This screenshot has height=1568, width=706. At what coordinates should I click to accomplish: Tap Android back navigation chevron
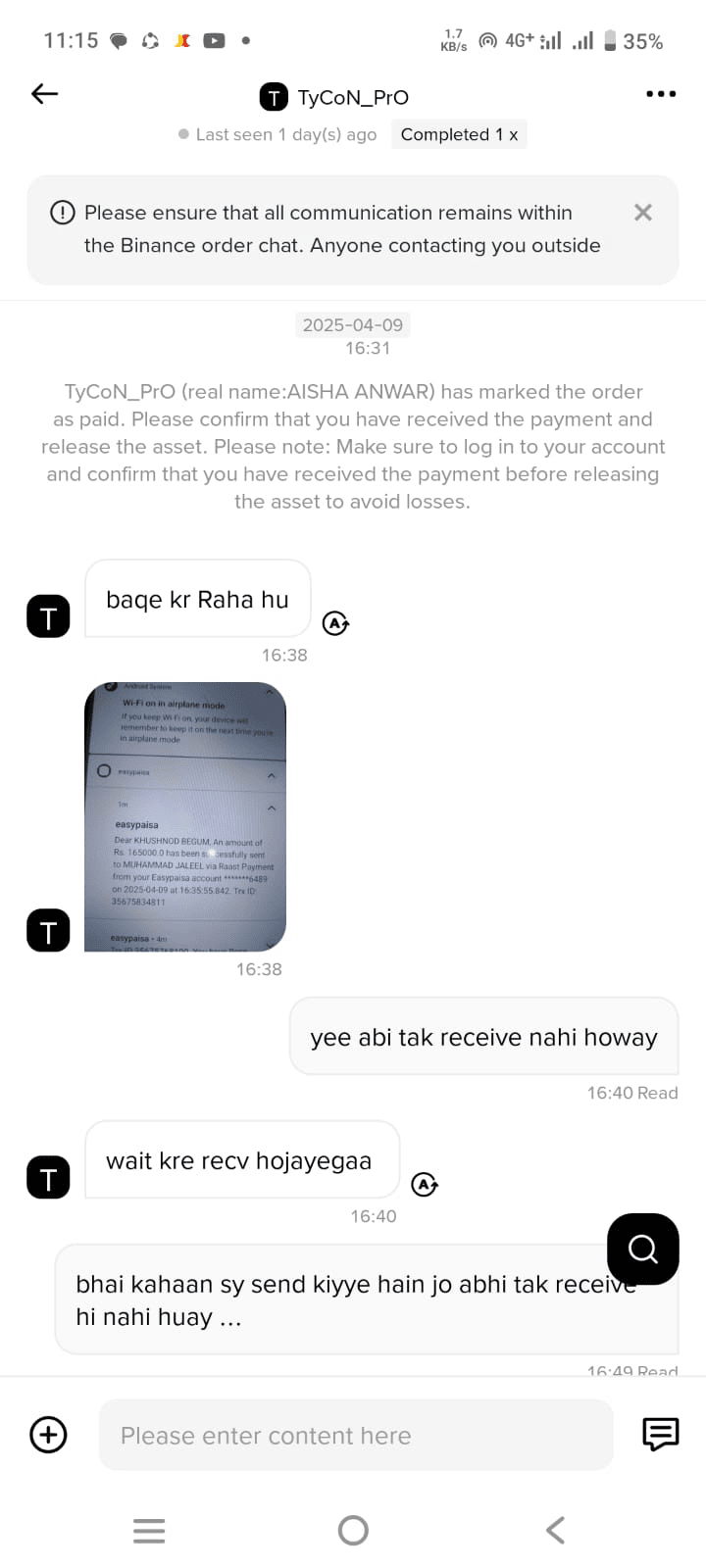[x=555, y=1530]
